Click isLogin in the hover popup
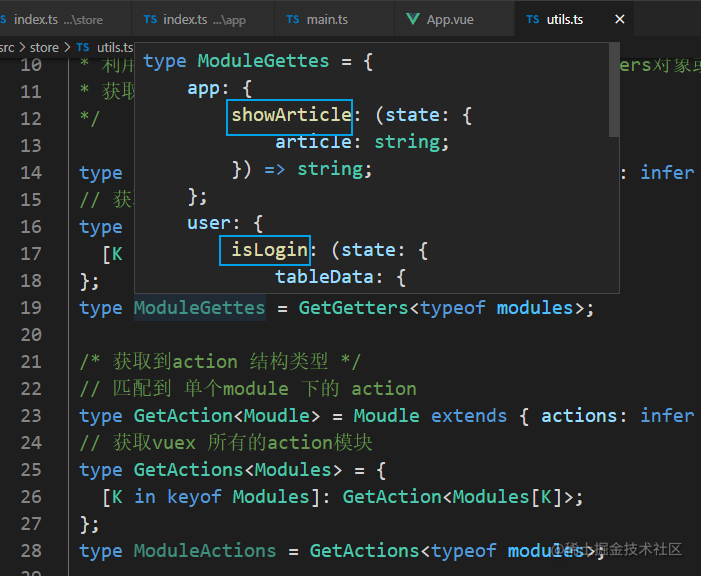Viewport: 701px width, 576px height. coord(270,250)
